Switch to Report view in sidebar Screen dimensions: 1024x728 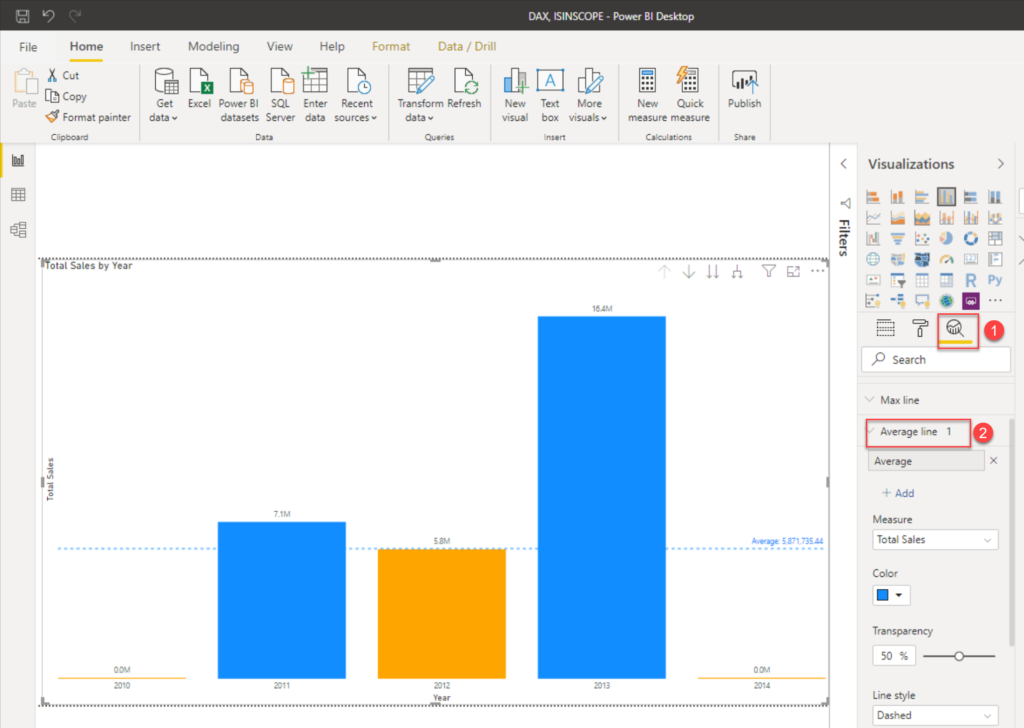tap(18, 160)
